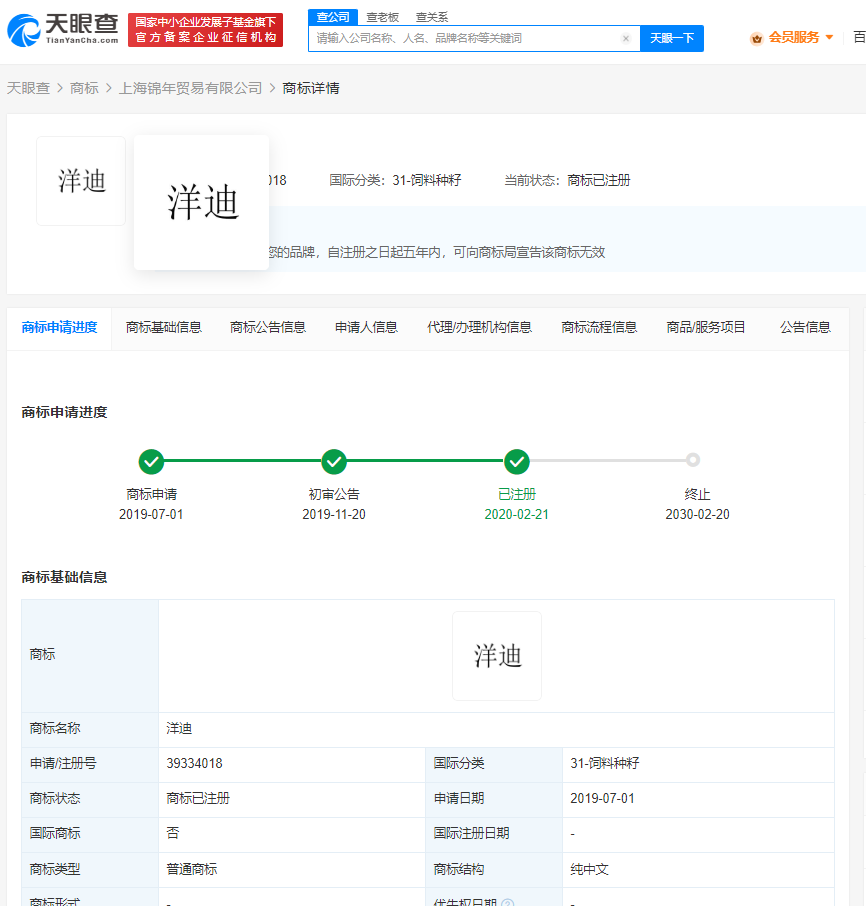Select the 查关系 search tab
Screen dimensions: 866x906
(432, 17)
